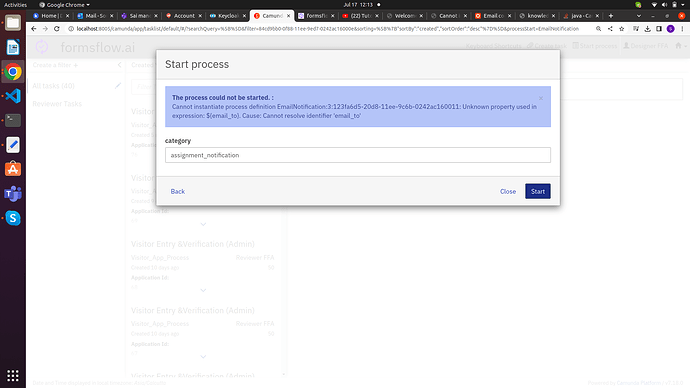
Task: Dismiss the error alert with its X
Action: pyautogui.click(x=541, y=98)
